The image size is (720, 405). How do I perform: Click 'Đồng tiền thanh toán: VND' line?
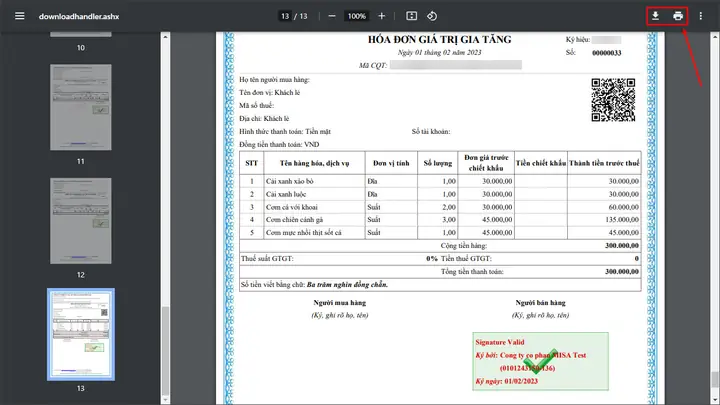[x=279, y=144]
